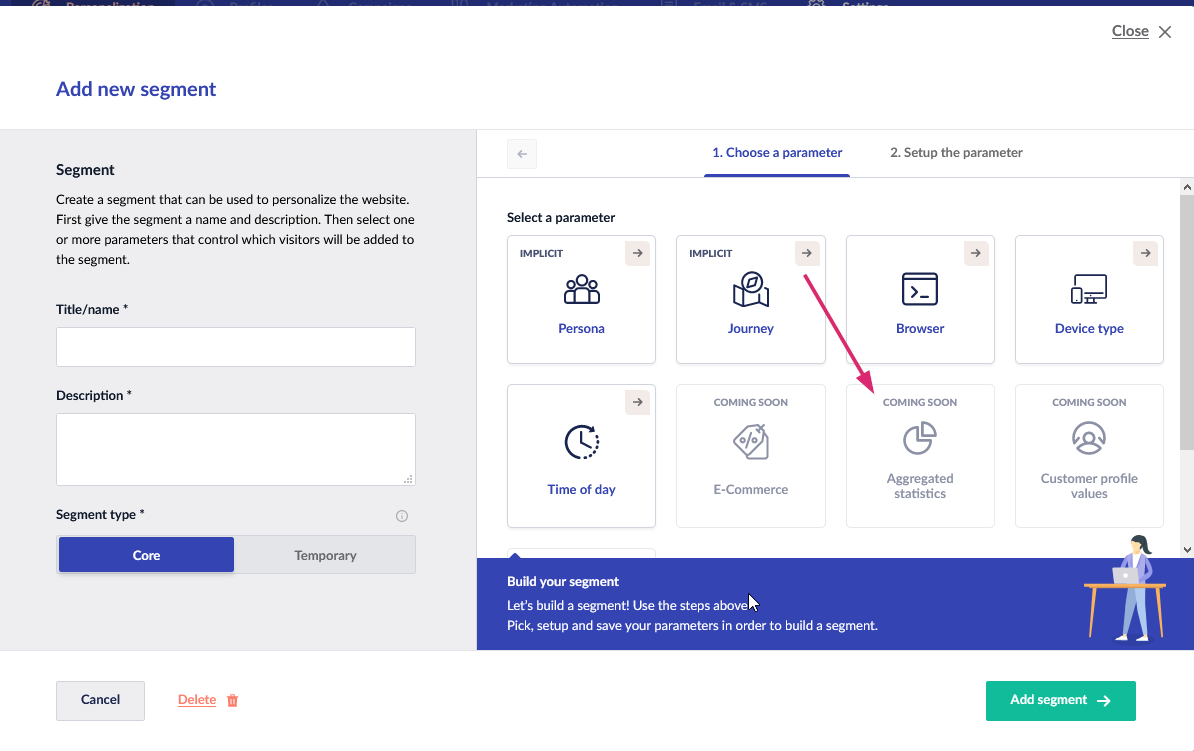This screenshot has width=1194, height=751.
Task: Click the E-Commerce tag icon
Action: click(x=751, y=442)
